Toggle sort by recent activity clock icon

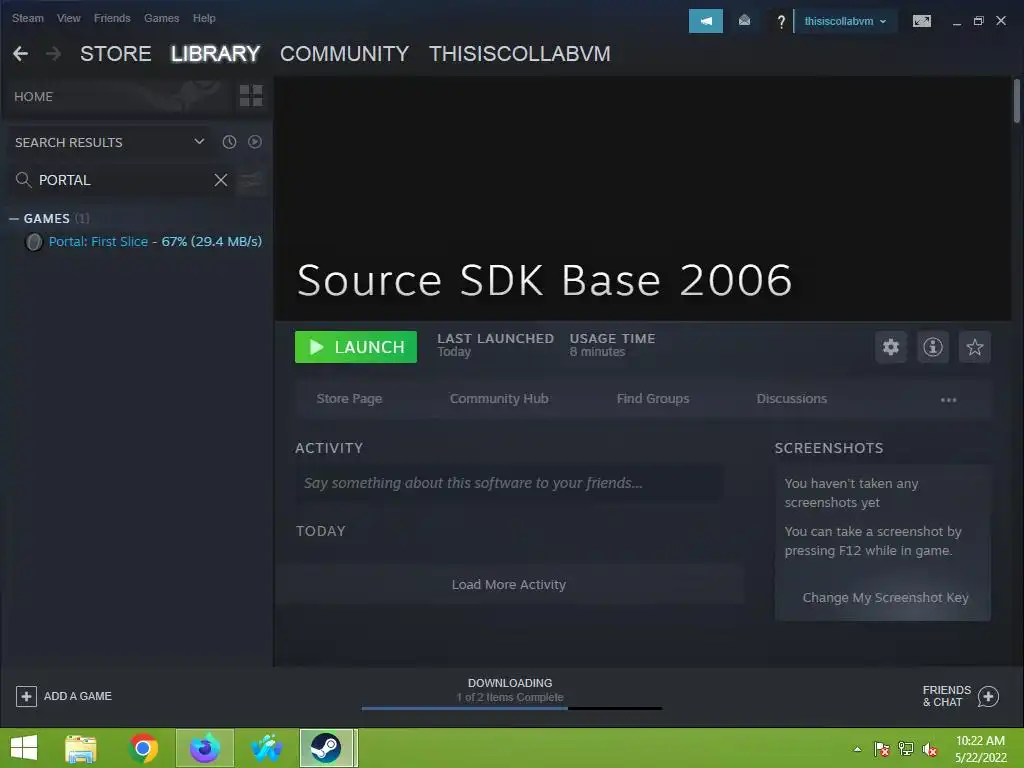pos(229,142)
